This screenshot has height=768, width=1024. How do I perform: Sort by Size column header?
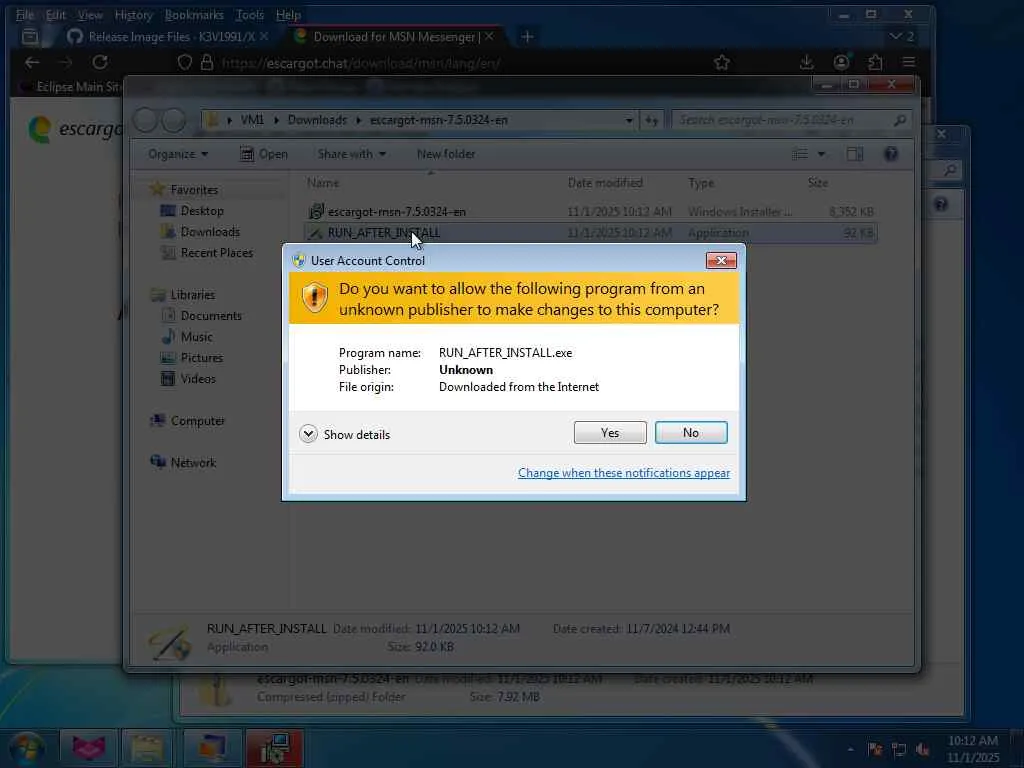pos(818,183)
